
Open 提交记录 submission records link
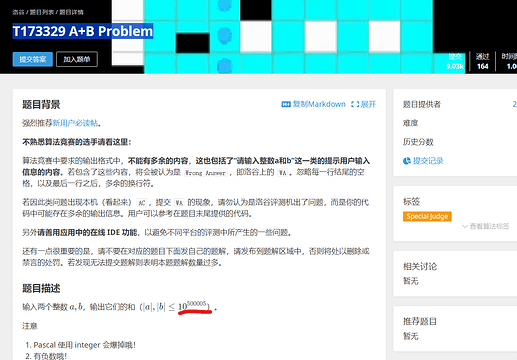coord(428,161)
